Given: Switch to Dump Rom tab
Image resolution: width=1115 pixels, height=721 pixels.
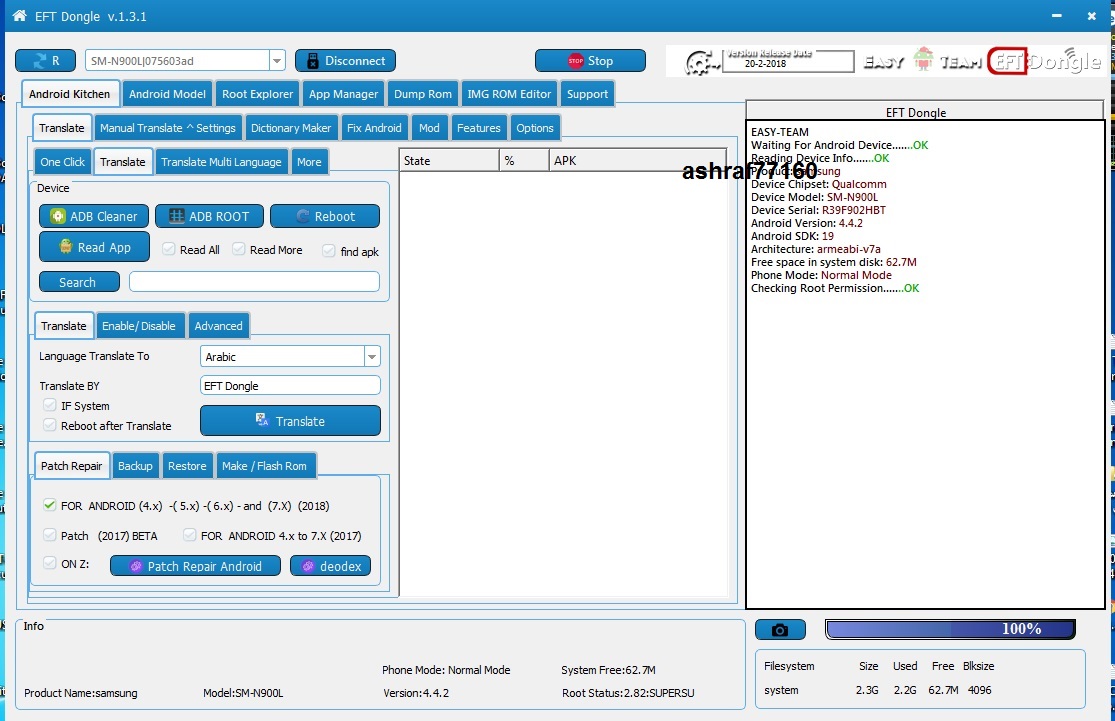Looking at the screenshot, I should pos(422,94).
